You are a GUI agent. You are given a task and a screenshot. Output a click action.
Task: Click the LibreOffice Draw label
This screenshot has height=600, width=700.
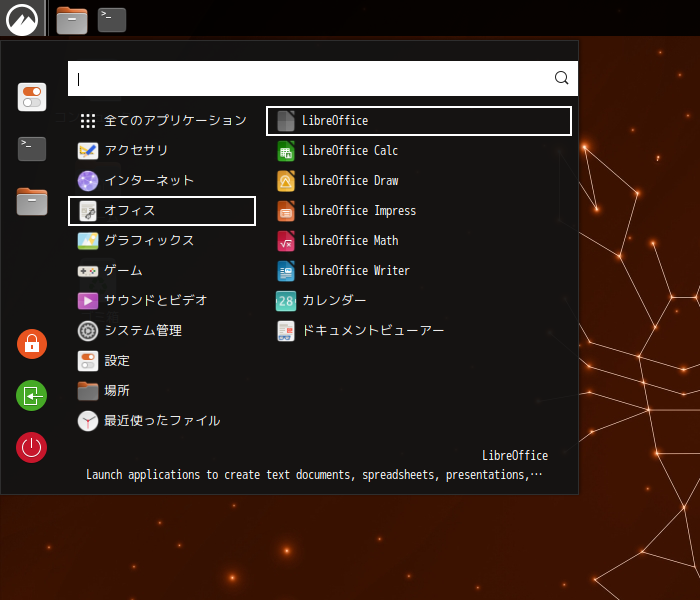pos(350,180)
